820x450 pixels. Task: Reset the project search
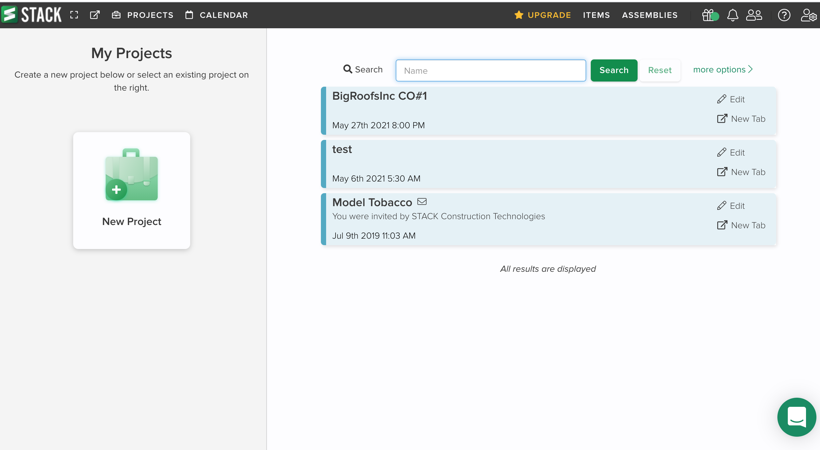tap(660, 70)
